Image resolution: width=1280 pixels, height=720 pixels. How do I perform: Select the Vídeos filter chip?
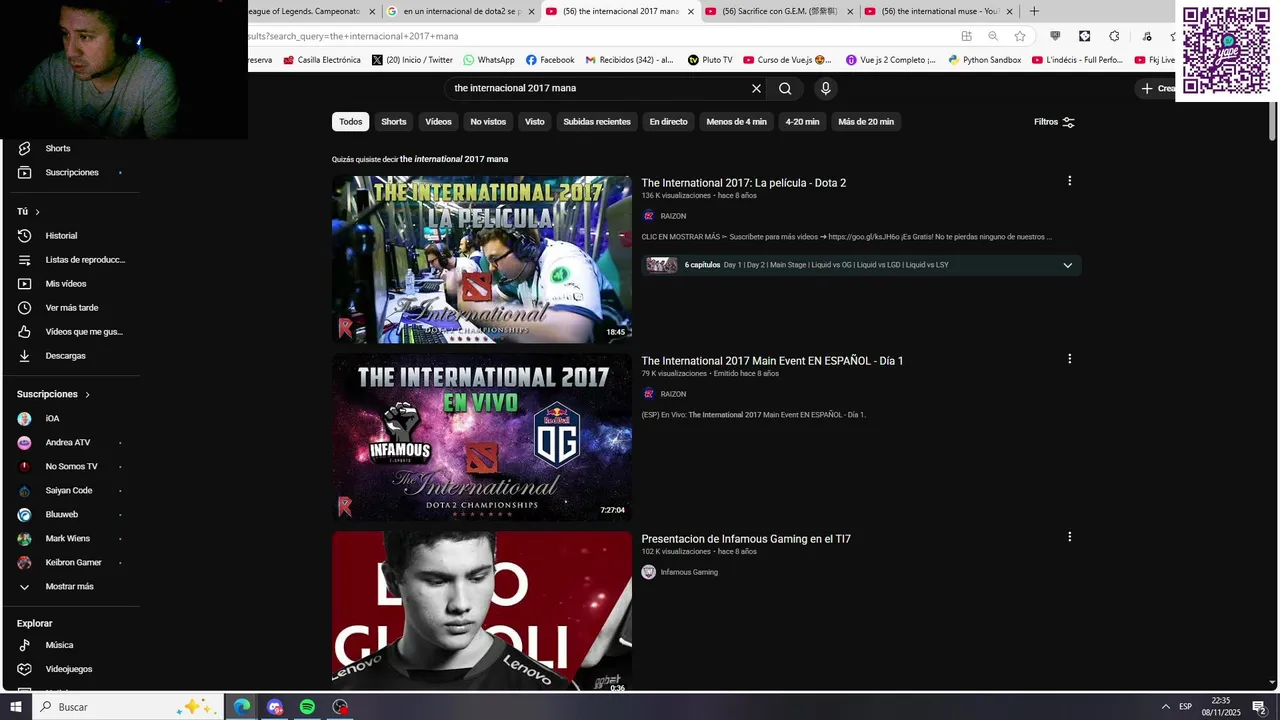[x=438, y=122]
